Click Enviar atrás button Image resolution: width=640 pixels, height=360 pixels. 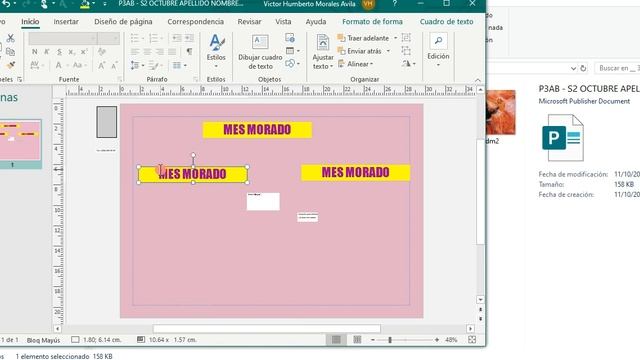[x=360, y=51]
